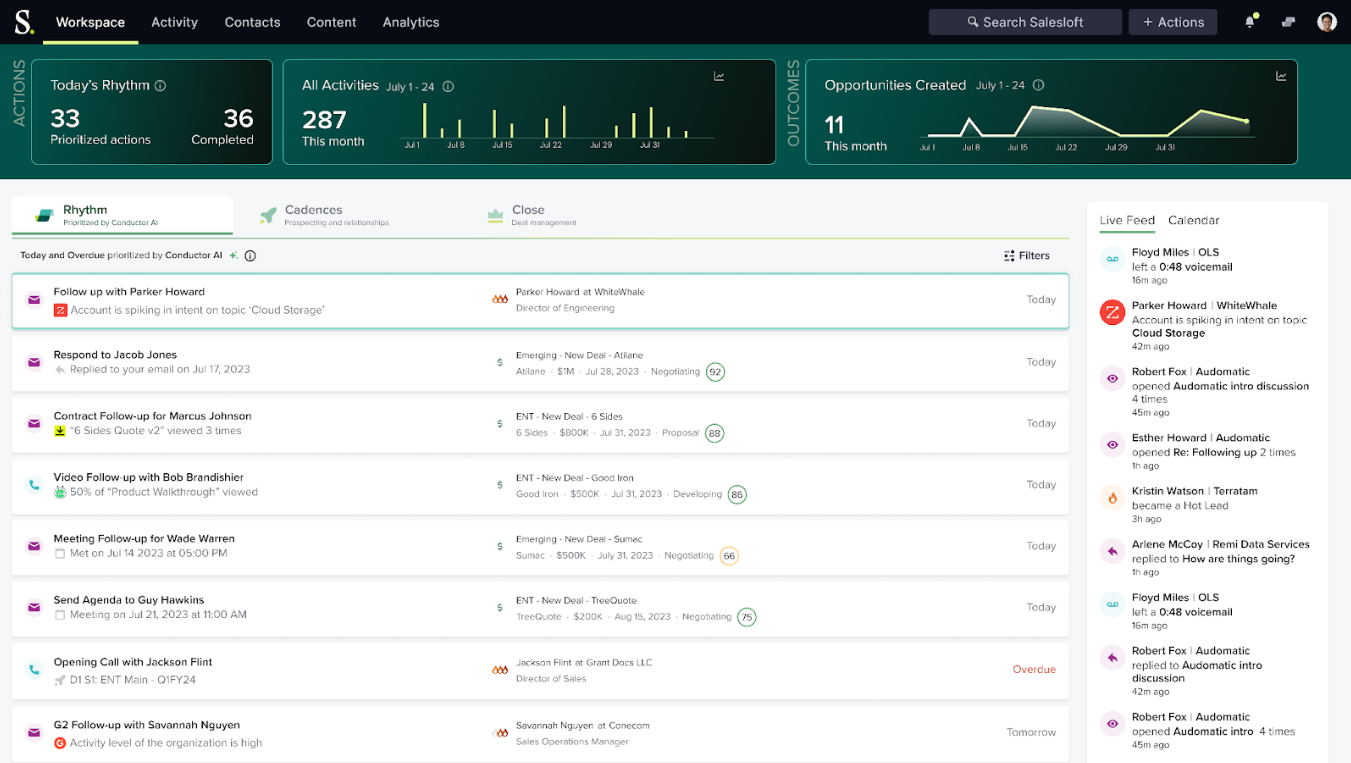Switch to the Close deal management tab
The image size is (1351, 763).
click(x=531, y=215)
